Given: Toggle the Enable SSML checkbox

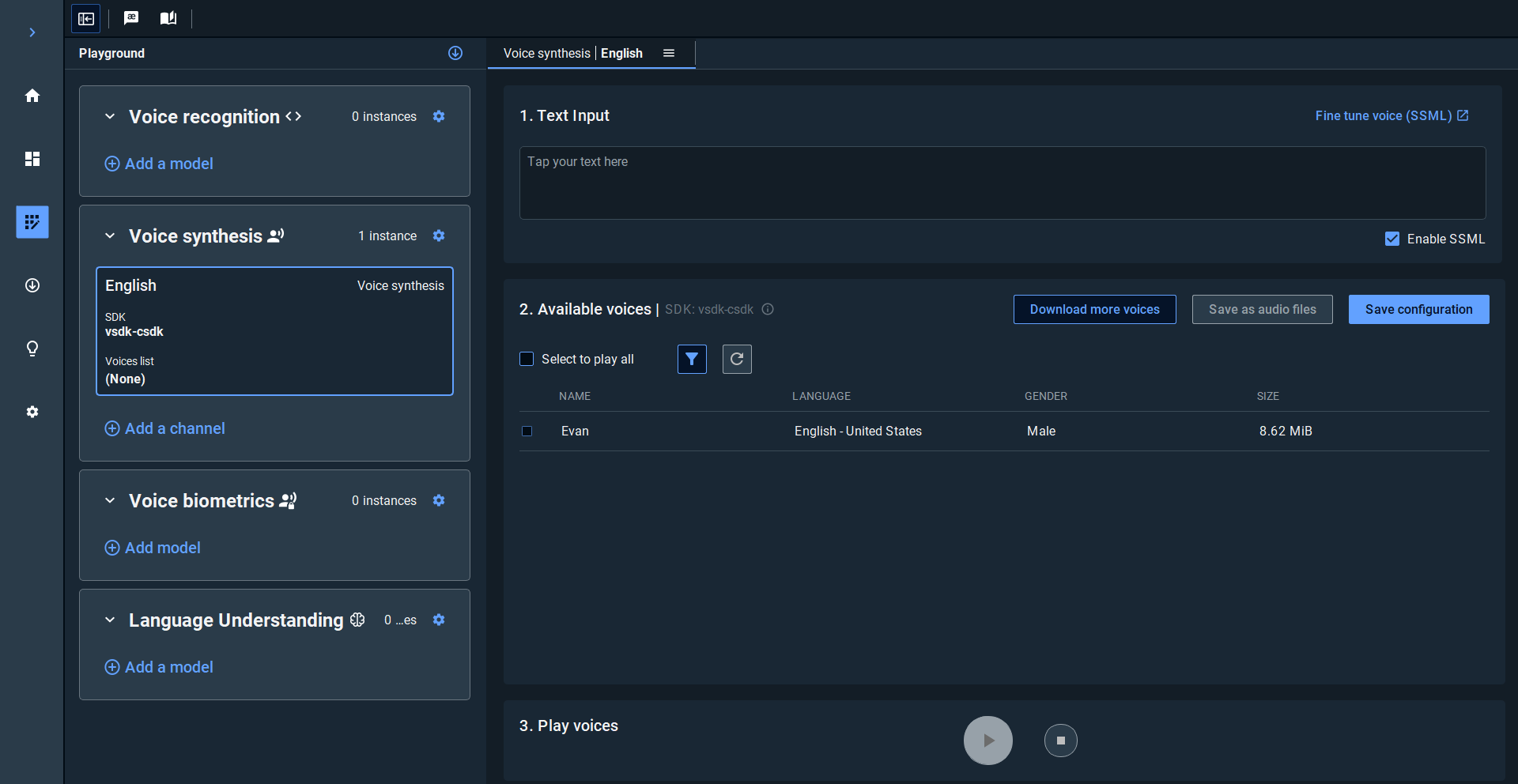Looking at the screenshot, I should point(1392,239).
